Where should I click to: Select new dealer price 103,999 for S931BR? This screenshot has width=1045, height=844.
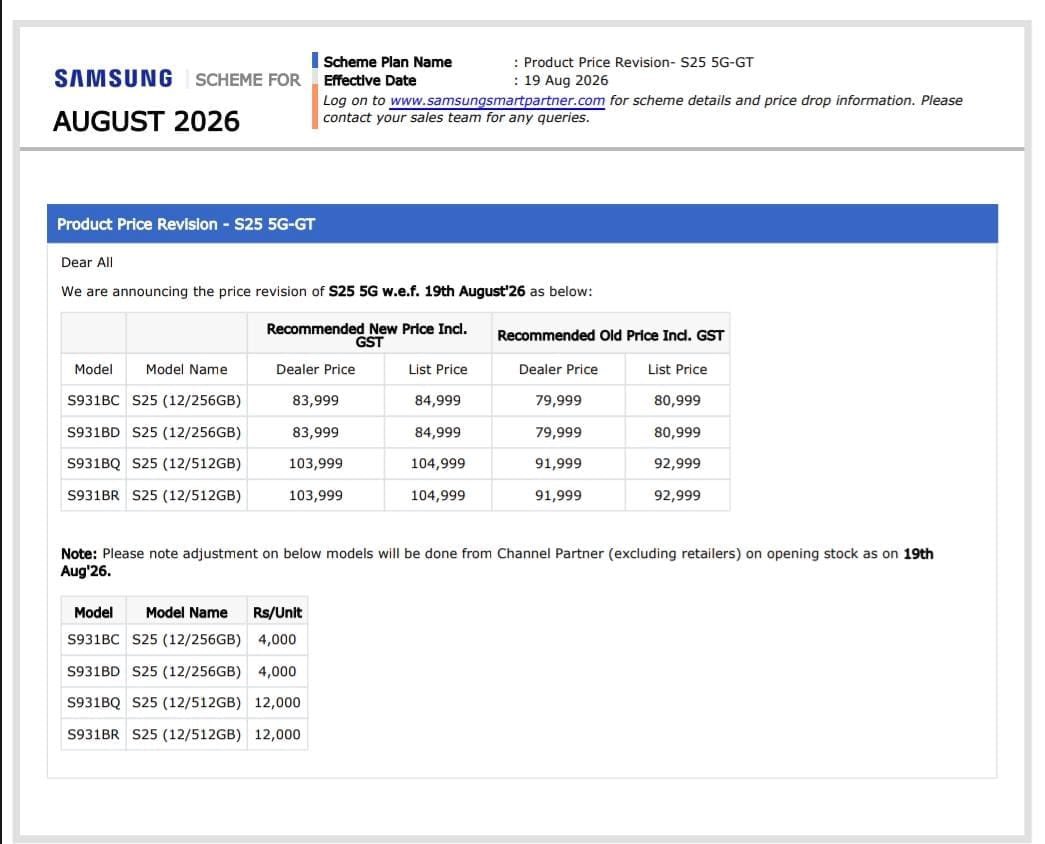316,495
